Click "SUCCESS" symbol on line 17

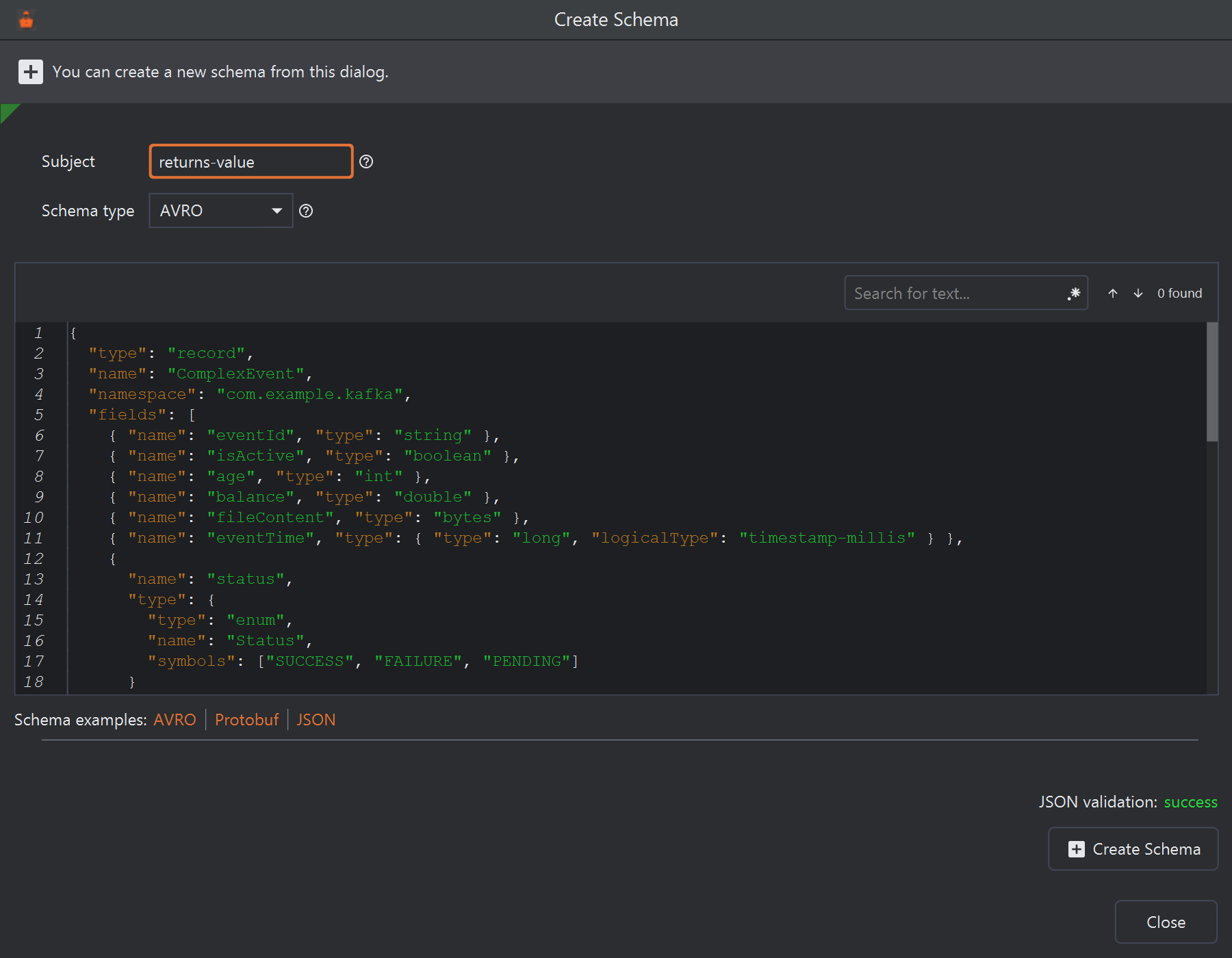309,662
